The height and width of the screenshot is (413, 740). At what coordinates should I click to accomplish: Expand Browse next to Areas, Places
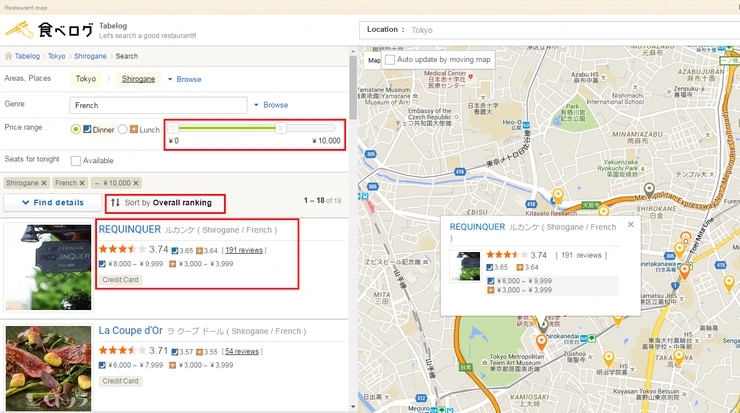pos(185,79)
